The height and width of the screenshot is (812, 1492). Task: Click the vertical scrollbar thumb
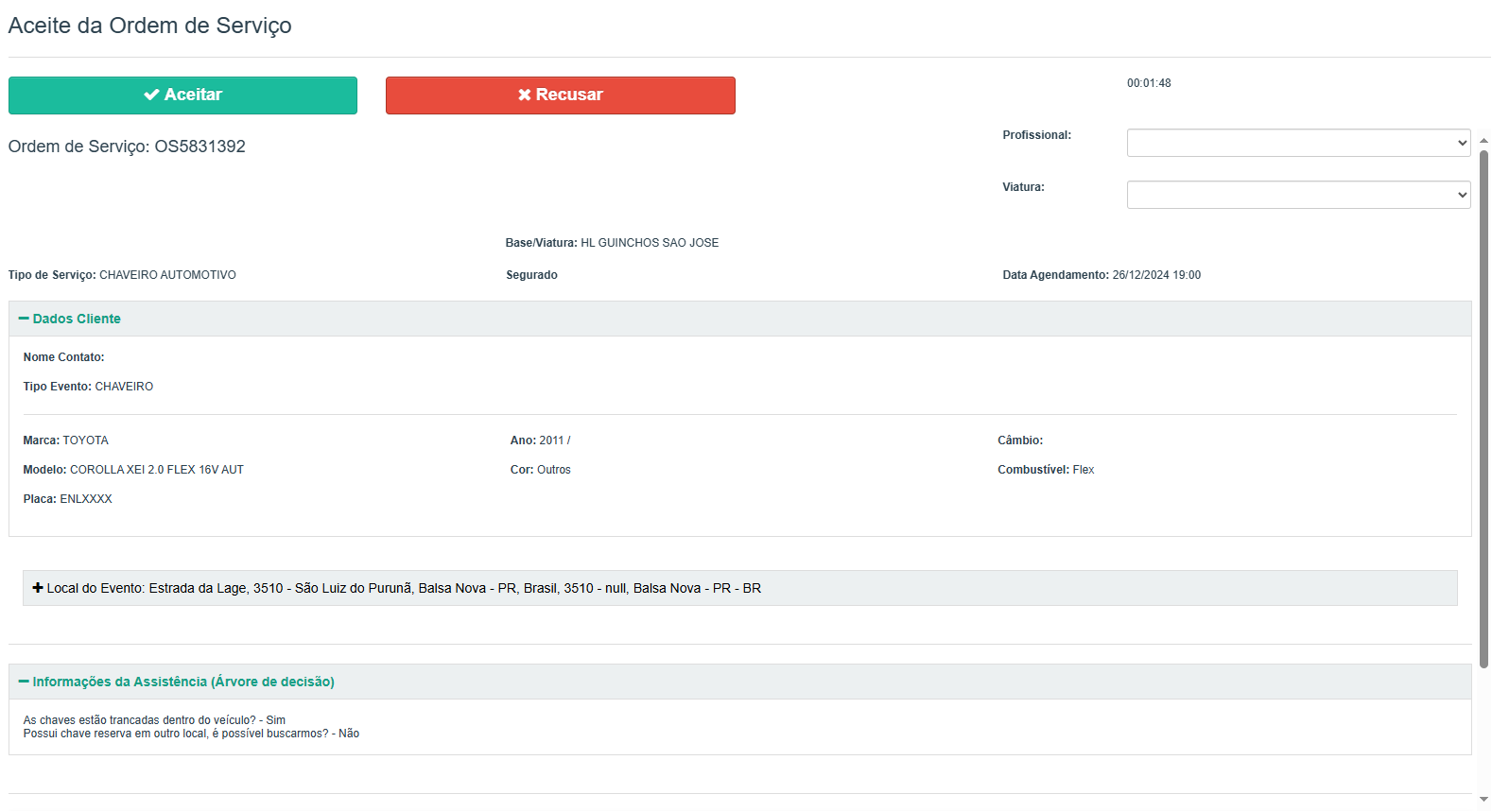pos(1483,406)
